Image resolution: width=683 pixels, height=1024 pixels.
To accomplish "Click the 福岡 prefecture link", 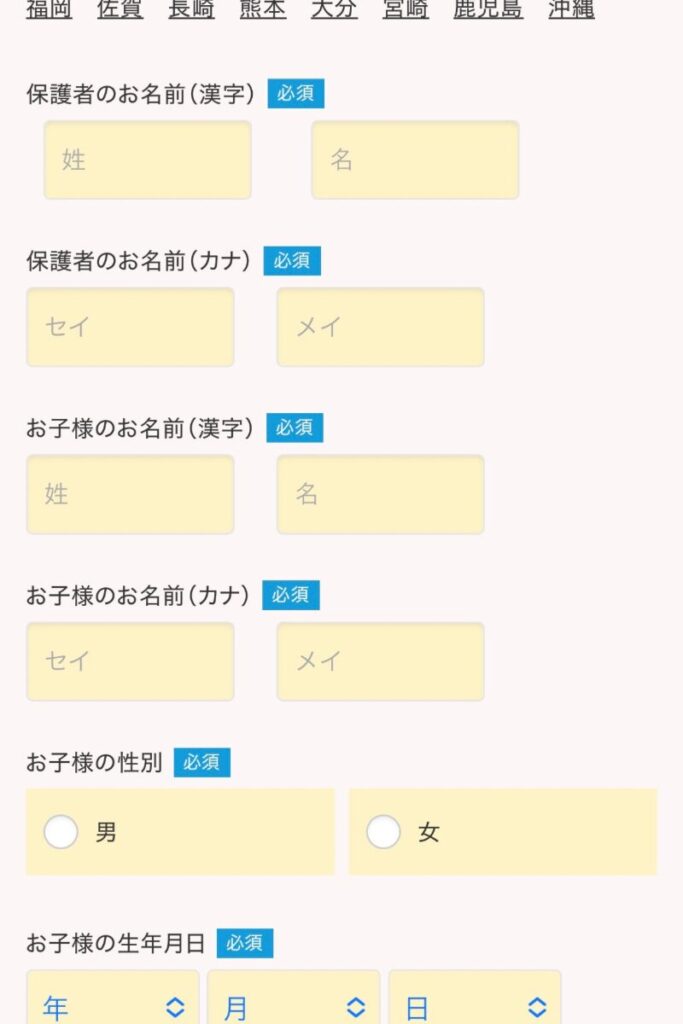I will (49, 10).
